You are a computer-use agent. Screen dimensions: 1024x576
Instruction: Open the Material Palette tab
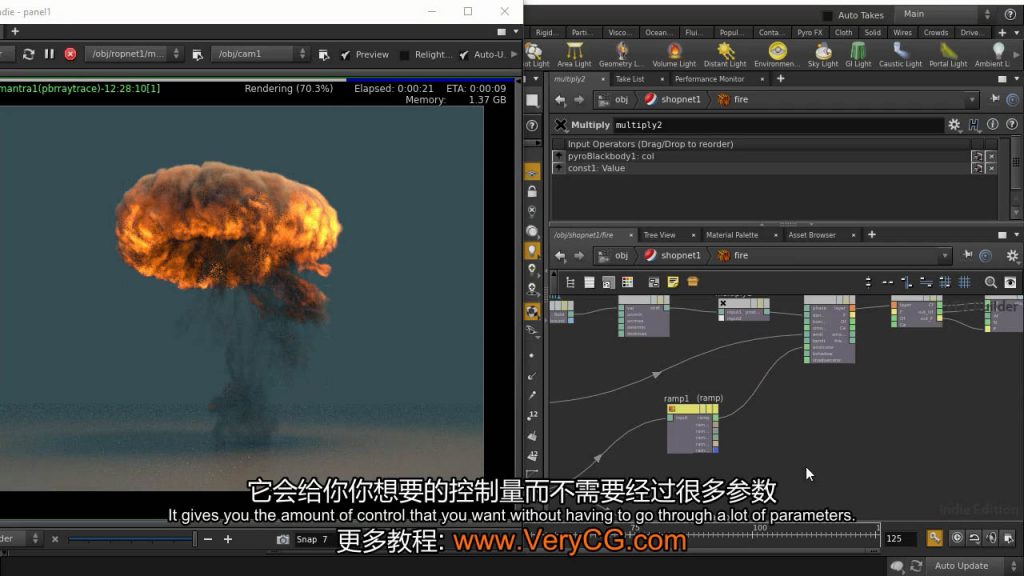pyautogui.click(x=732, y=235)
